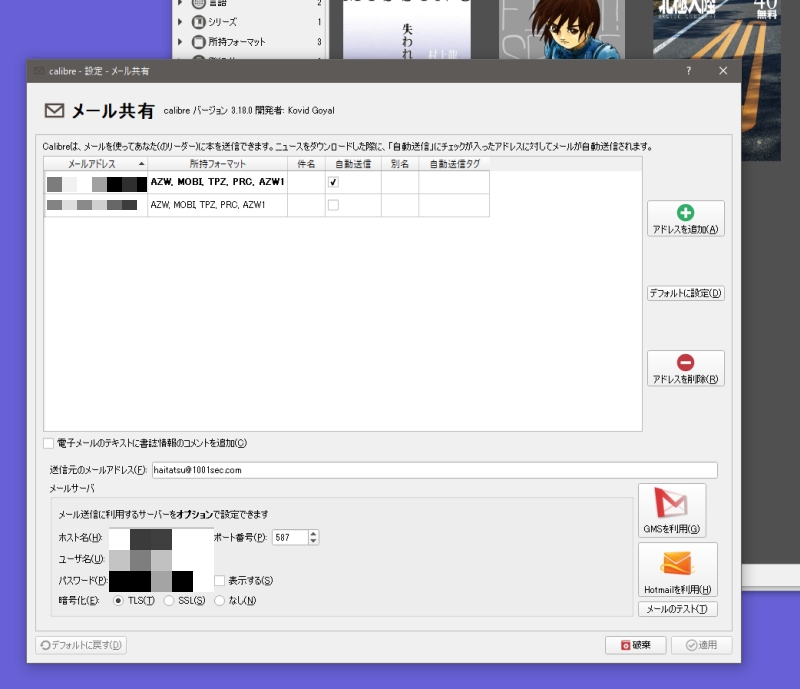Click the Series (シリーズ) category icon
Image resolution: width=800 pixels, height=689 pixels.
click(198, 22)
